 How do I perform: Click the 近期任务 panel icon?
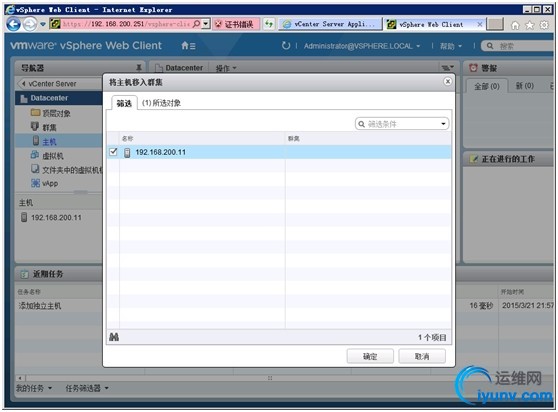tap(24, 274)
